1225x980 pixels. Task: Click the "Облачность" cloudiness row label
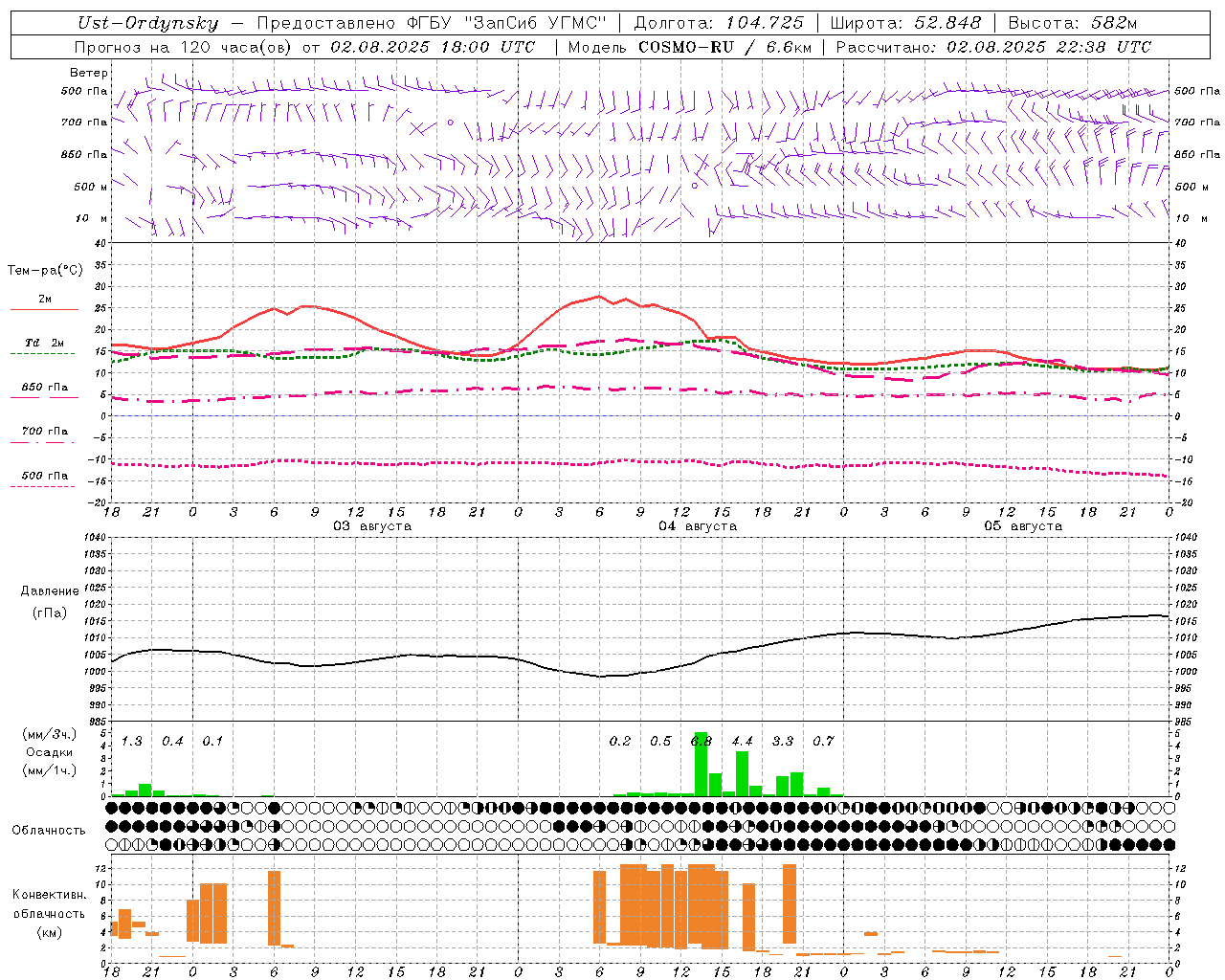pyautogui.click(x=49, y=831)
